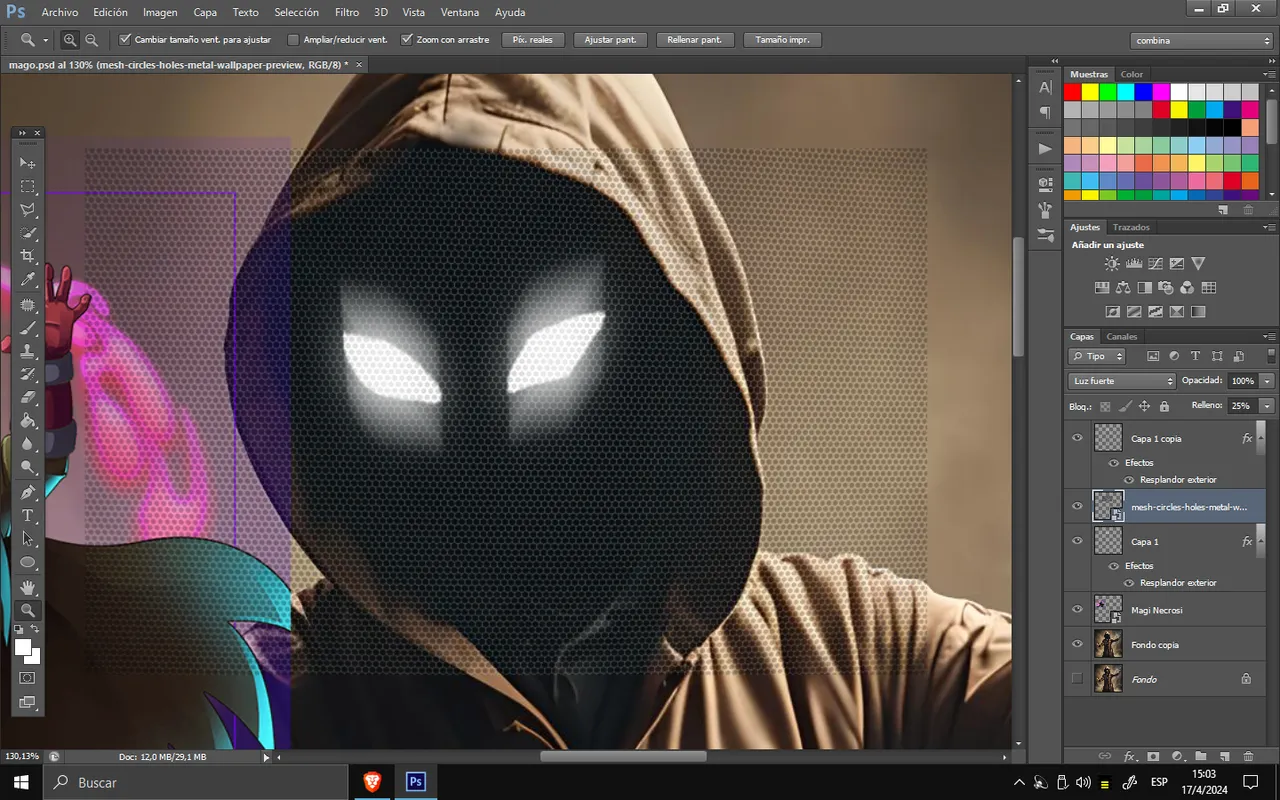
Task: Open the Archivo menu
Action: [x=60, y=13]
